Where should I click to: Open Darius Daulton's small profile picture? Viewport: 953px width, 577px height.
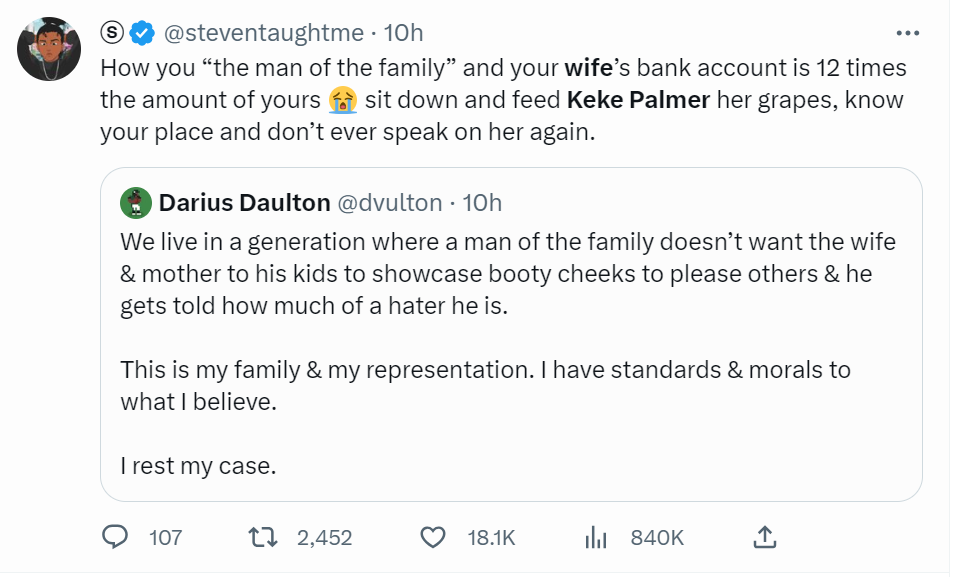135,203
